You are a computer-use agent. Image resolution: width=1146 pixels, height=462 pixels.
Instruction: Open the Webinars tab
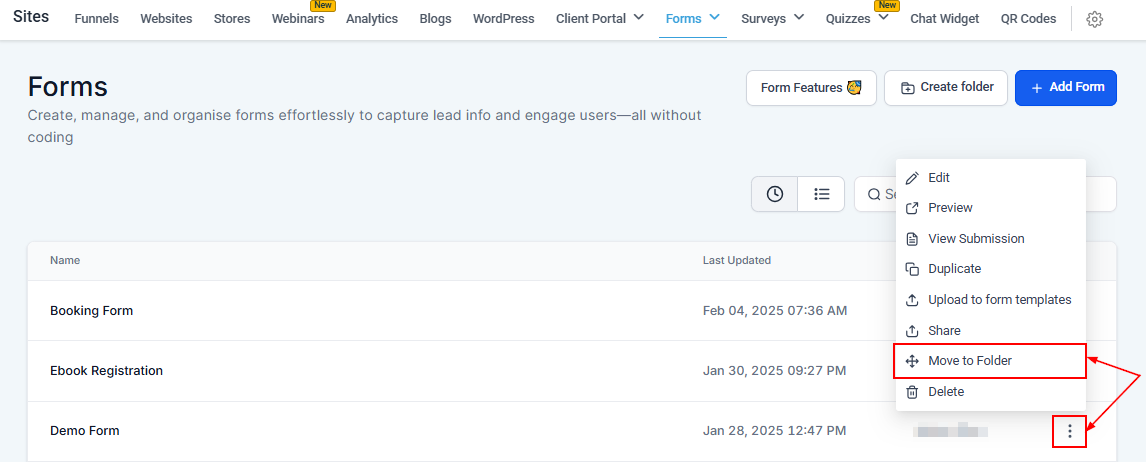coord(298,19)
